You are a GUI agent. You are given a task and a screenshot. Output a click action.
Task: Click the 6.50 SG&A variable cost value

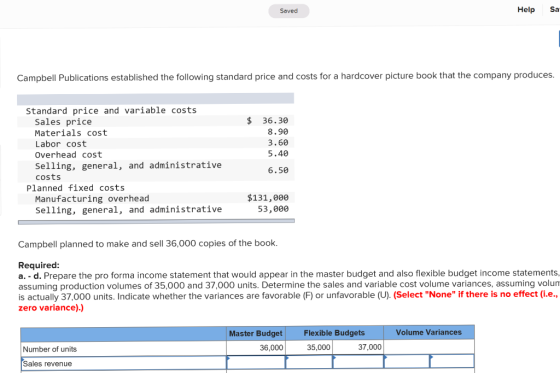coord(278,170)
